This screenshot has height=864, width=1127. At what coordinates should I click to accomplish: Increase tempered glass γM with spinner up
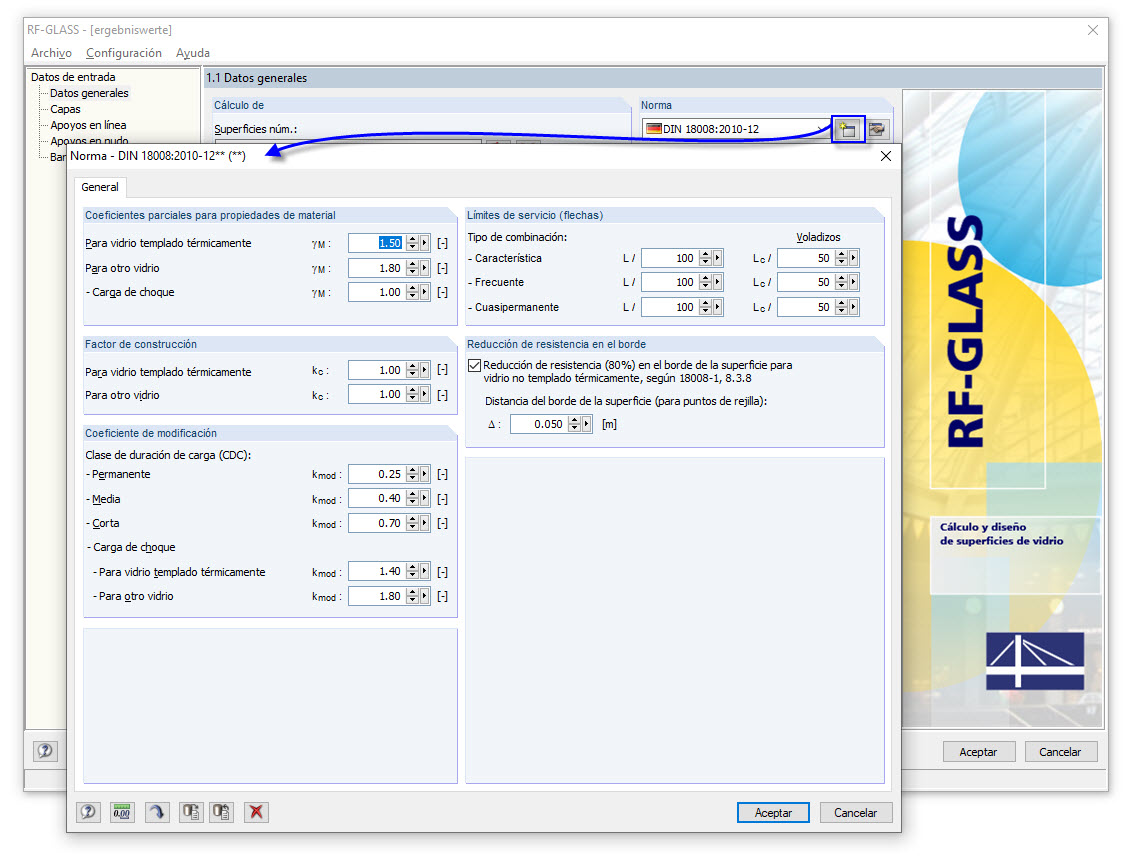coord(413,239)
